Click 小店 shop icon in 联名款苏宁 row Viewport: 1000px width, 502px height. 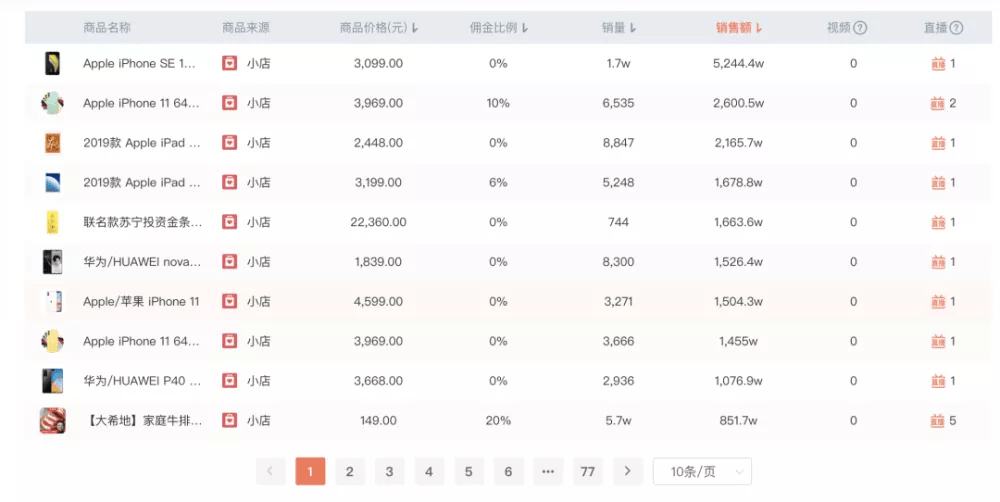coord(230,221)
